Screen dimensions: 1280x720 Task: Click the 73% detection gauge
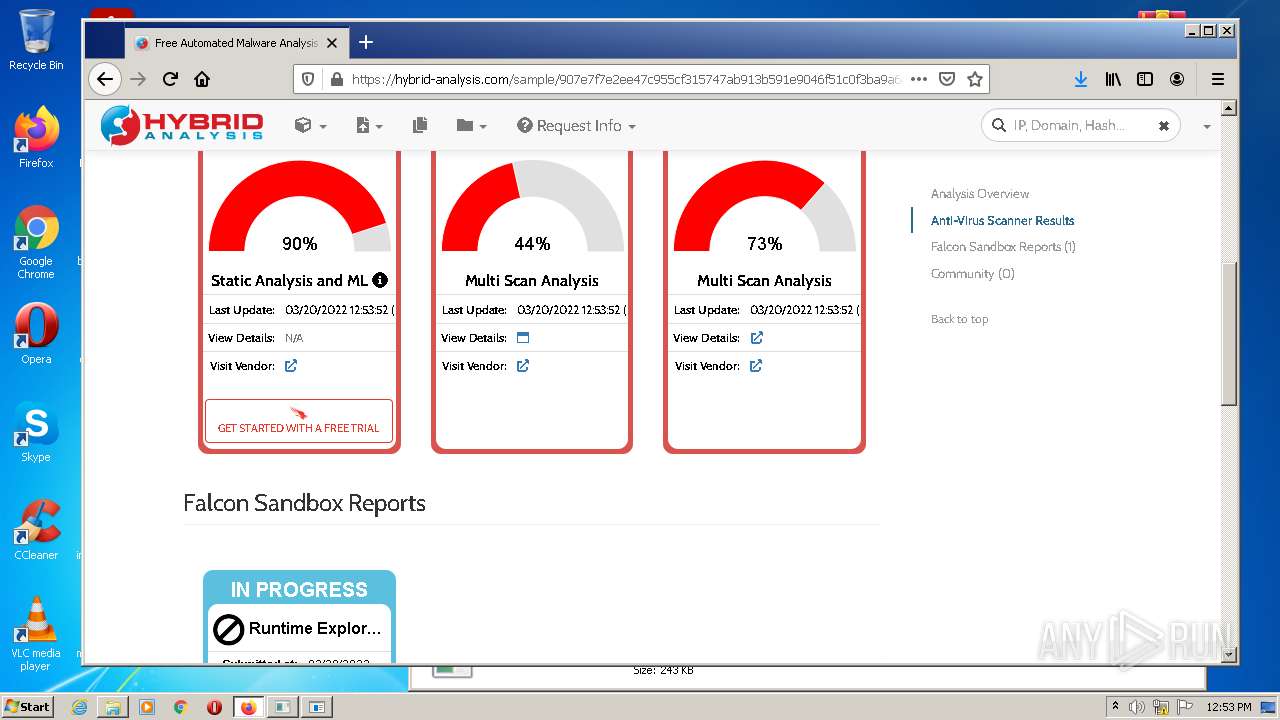point(764,207)
